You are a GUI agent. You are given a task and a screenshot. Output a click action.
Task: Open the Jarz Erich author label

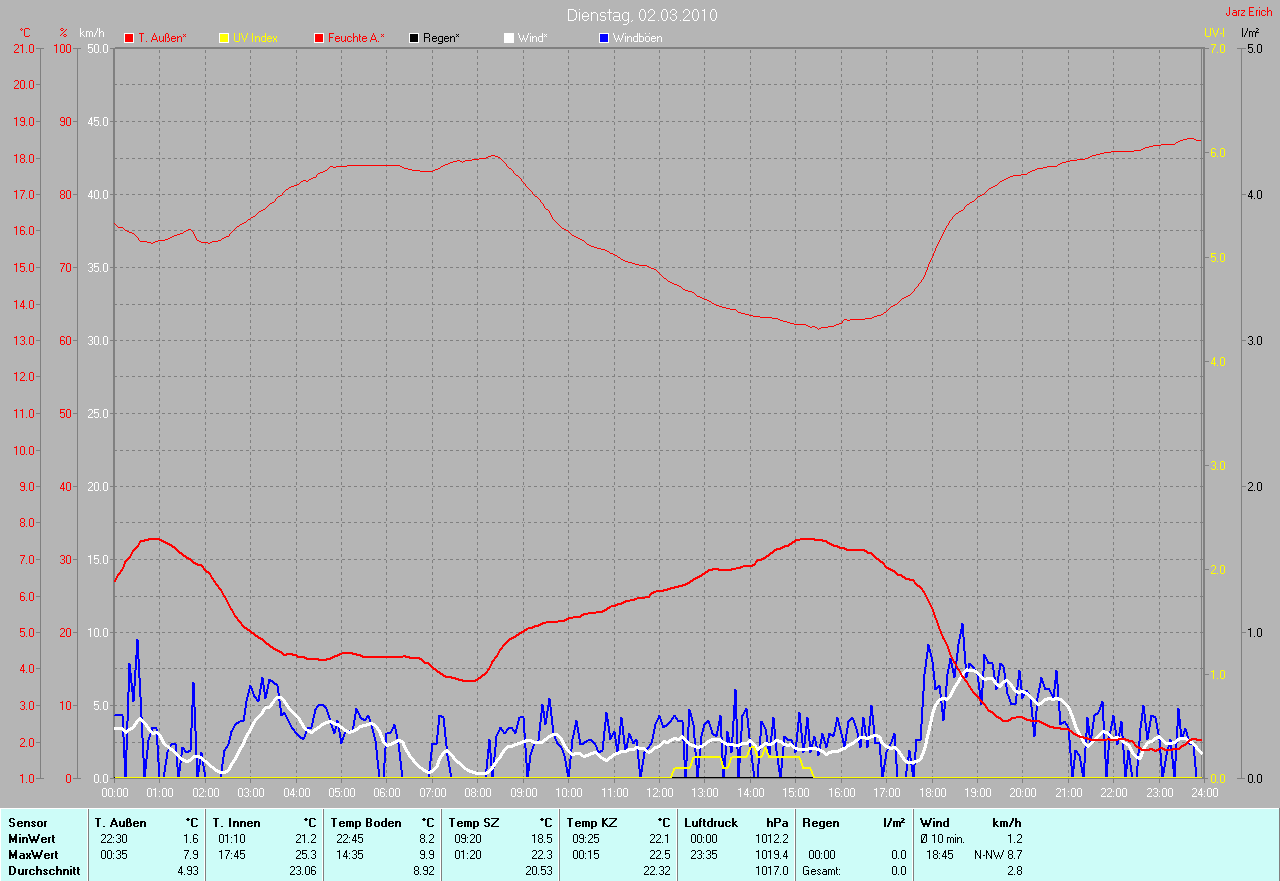[1248, 12]
